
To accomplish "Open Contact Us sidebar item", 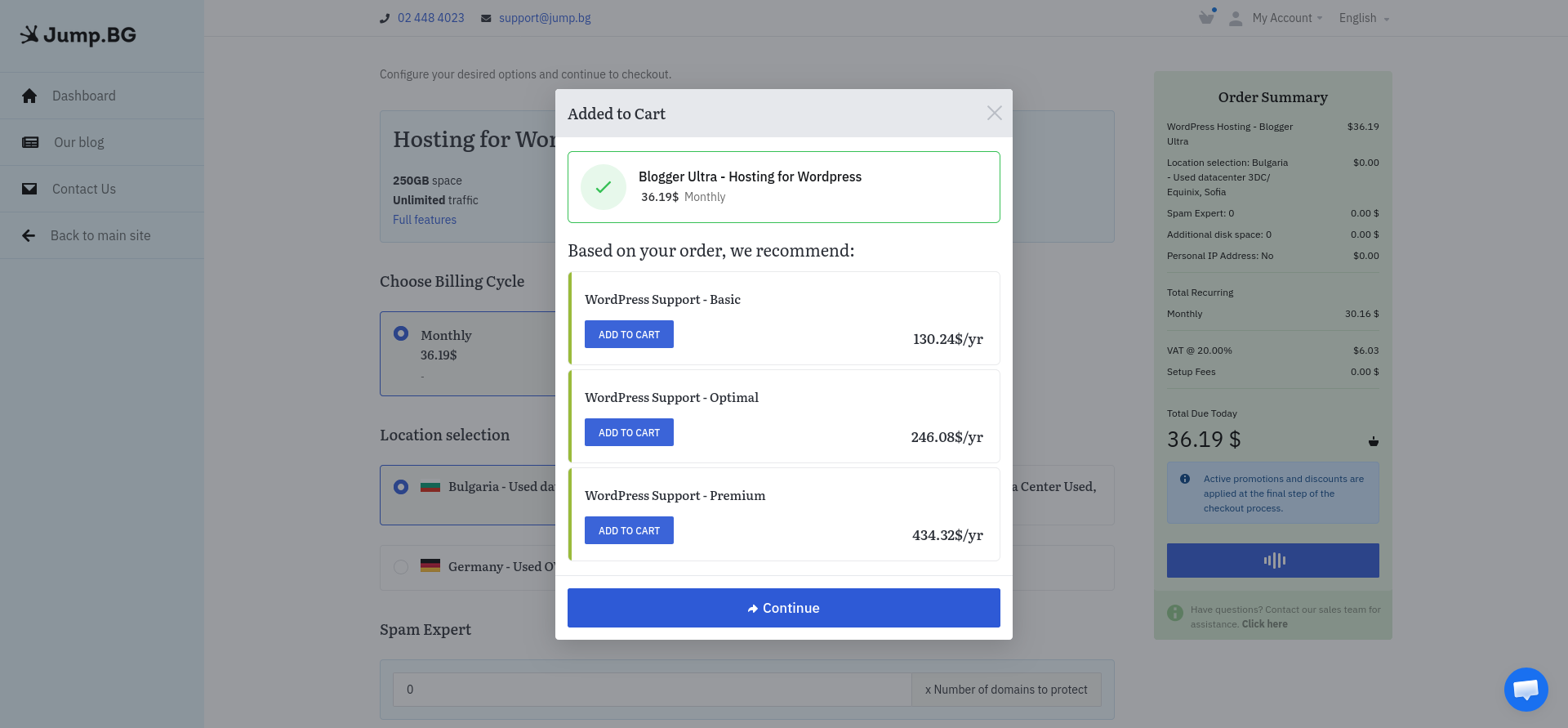I will (102, 189).
